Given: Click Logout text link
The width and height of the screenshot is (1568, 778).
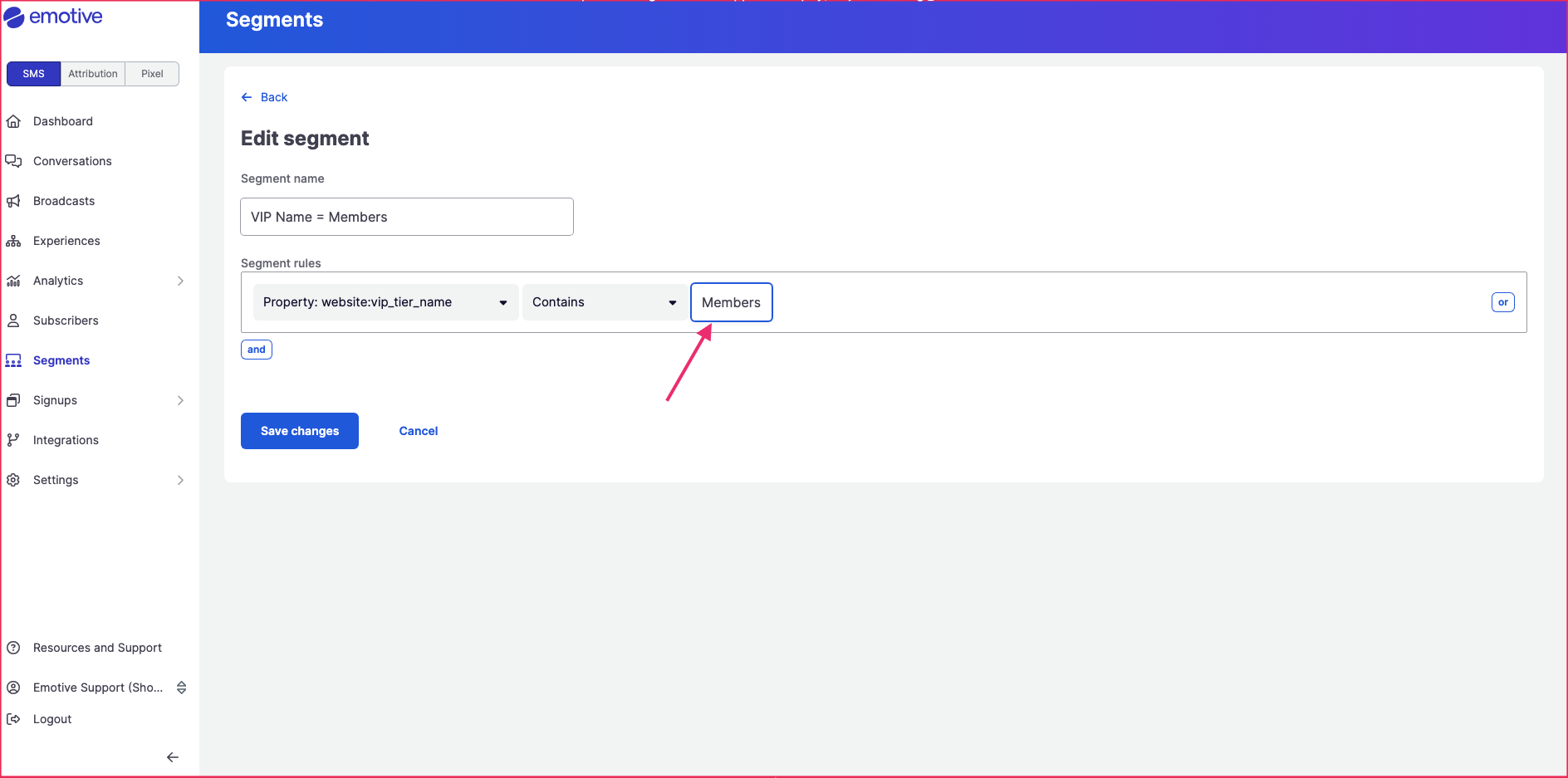Looking at the screenshot, I should [52, 719].
